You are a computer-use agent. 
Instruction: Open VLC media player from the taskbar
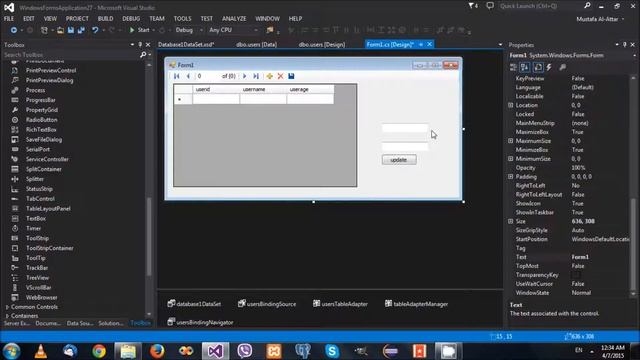coord(40,351)
